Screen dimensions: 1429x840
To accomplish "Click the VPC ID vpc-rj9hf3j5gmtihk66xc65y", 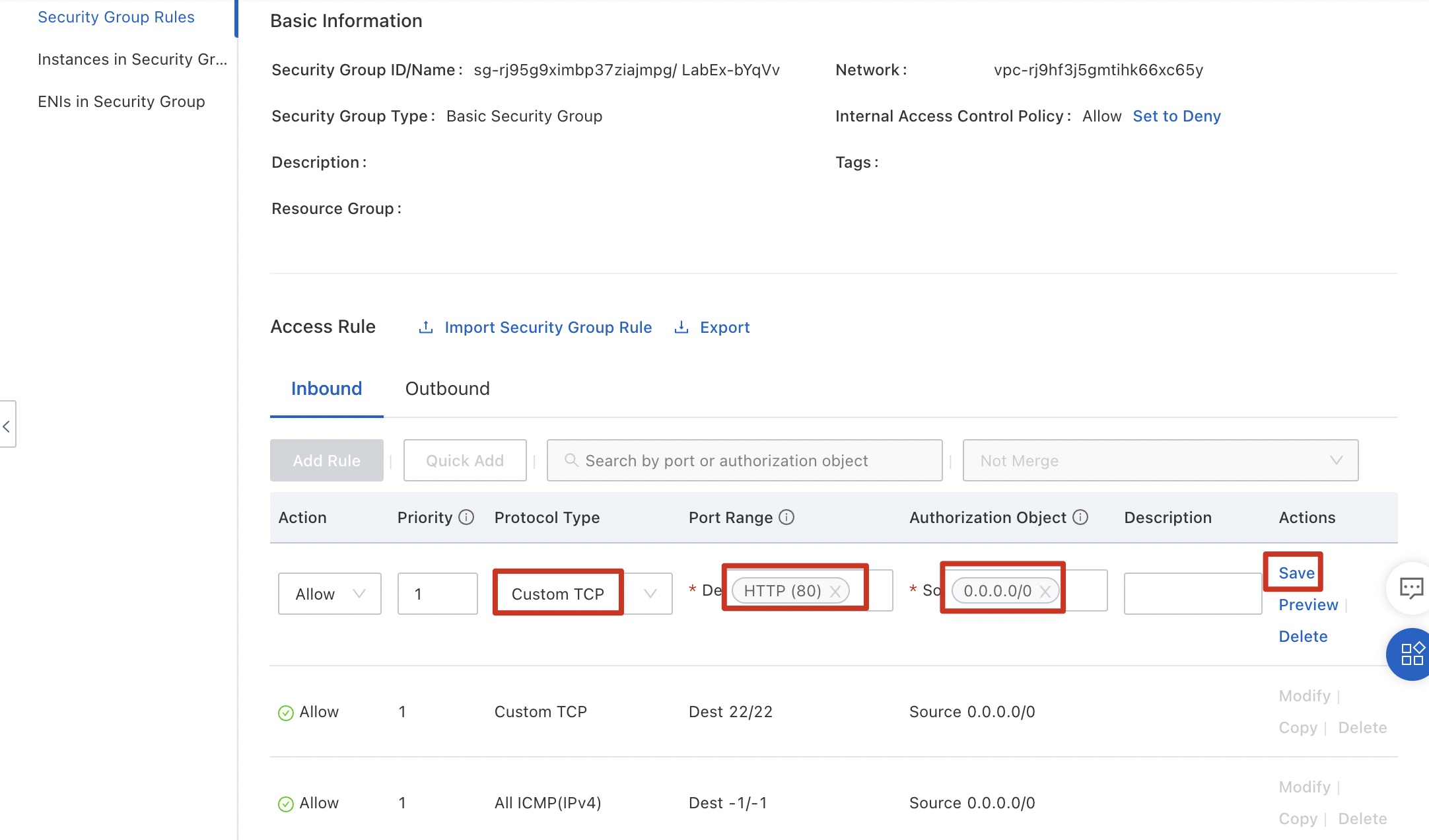I will click(1098, 70).
